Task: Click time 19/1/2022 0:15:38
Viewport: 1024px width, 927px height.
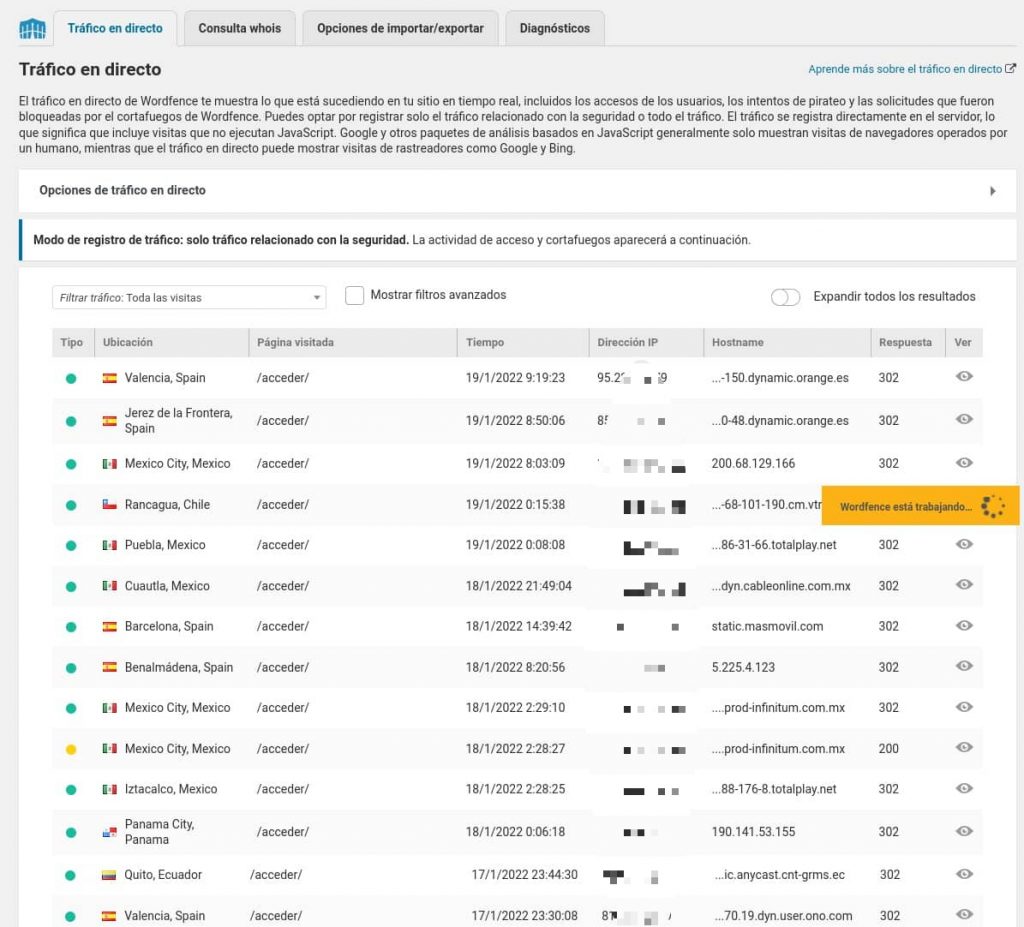Action: (x=515, y=504)
